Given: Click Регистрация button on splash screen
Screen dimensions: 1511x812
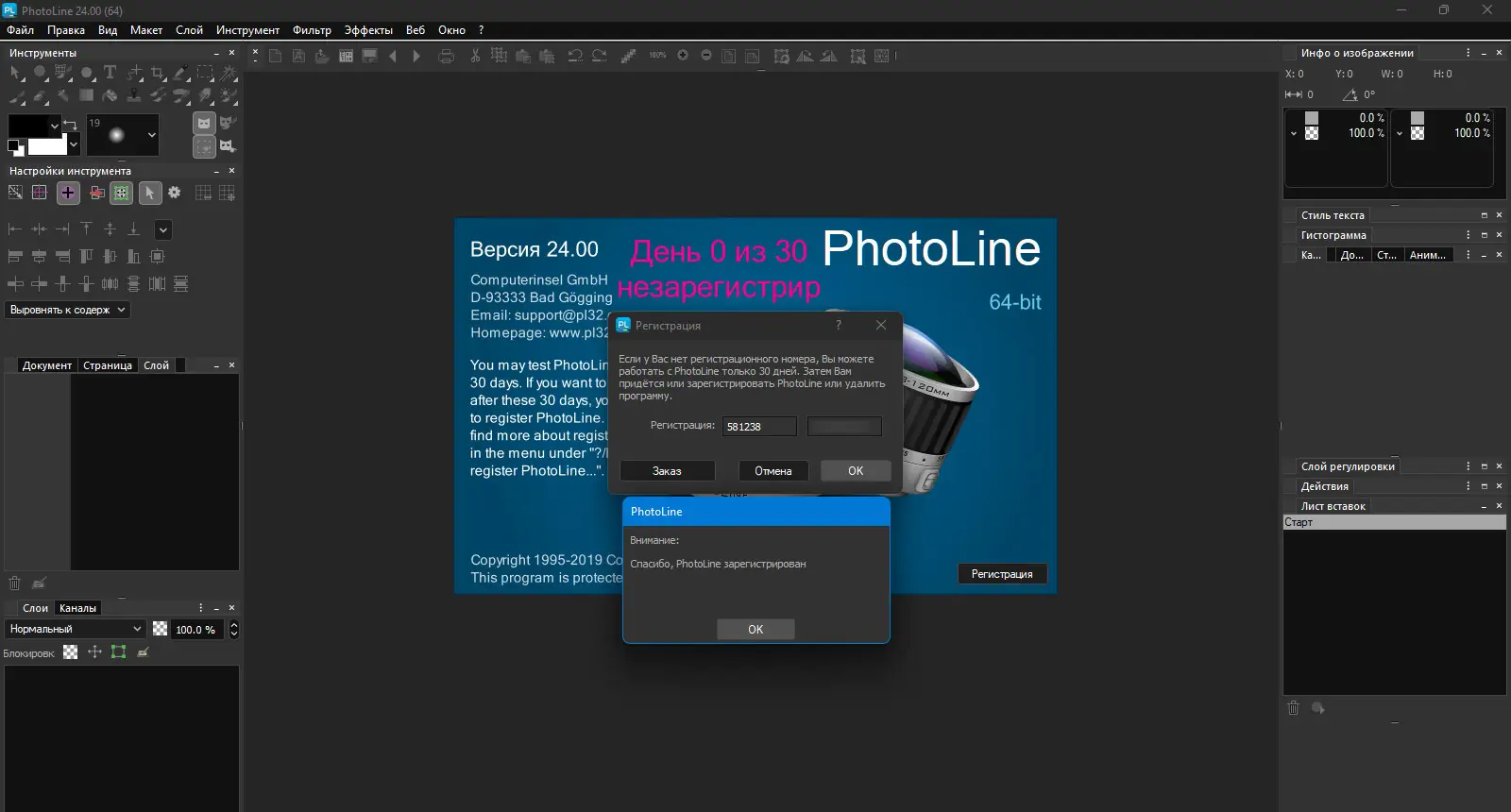Looking at the screenshot, I should [1002, 574].
